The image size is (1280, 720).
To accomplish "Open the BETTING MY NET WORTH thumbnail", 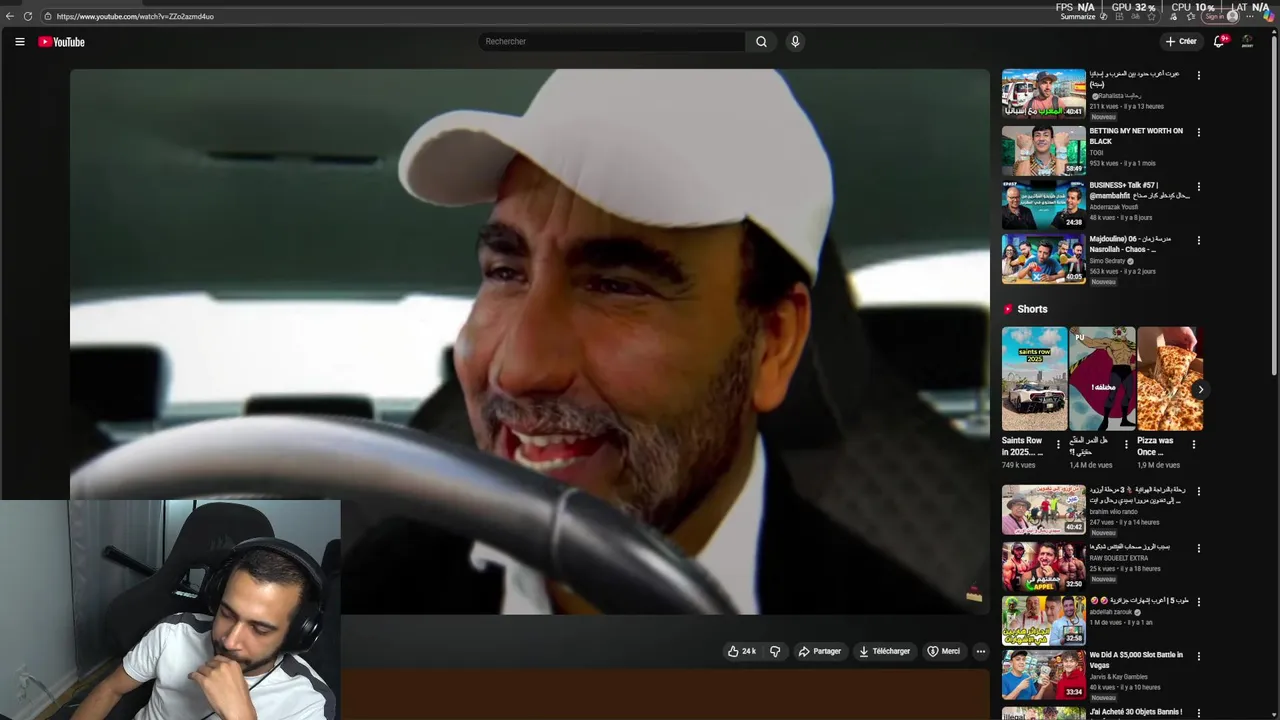I will (1043, 150).
